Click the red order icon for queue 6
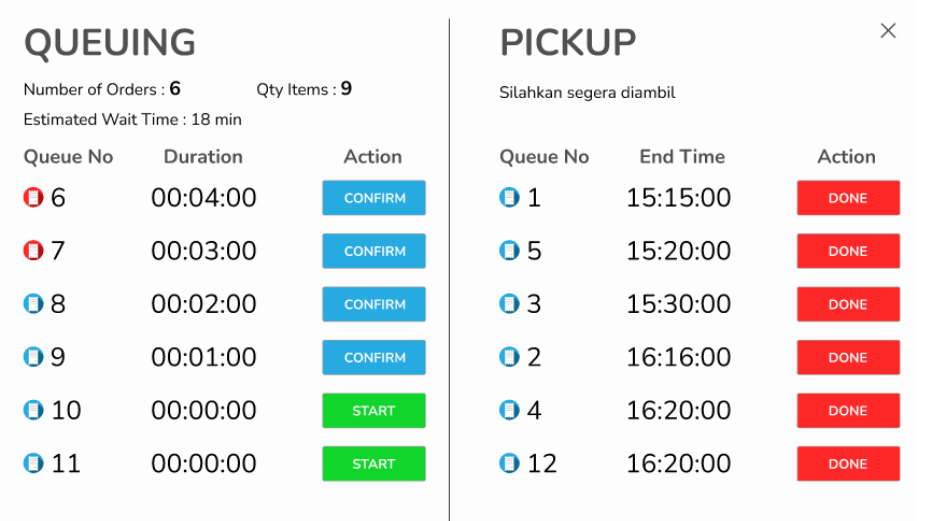 coord(33,198)
